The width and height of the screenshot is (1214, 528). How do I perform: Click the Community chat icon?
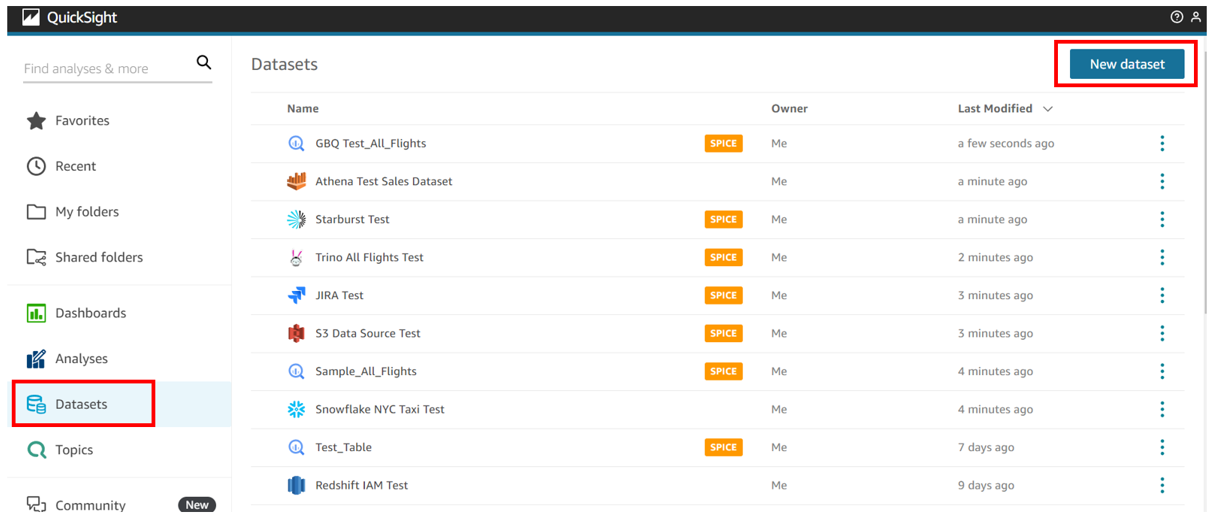click(x=36, y=505)
